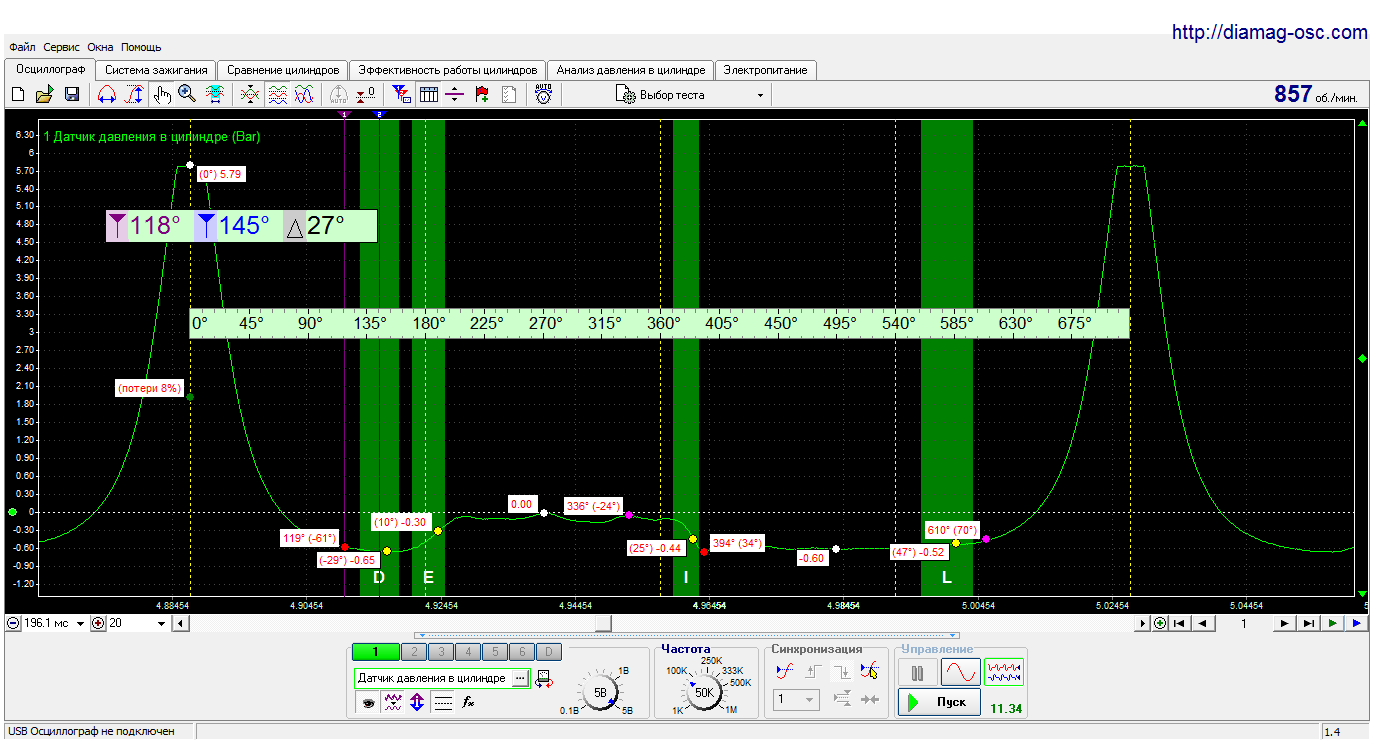Click the channel input swap icon
The image size is (1382, 744).
pos(543,679)
